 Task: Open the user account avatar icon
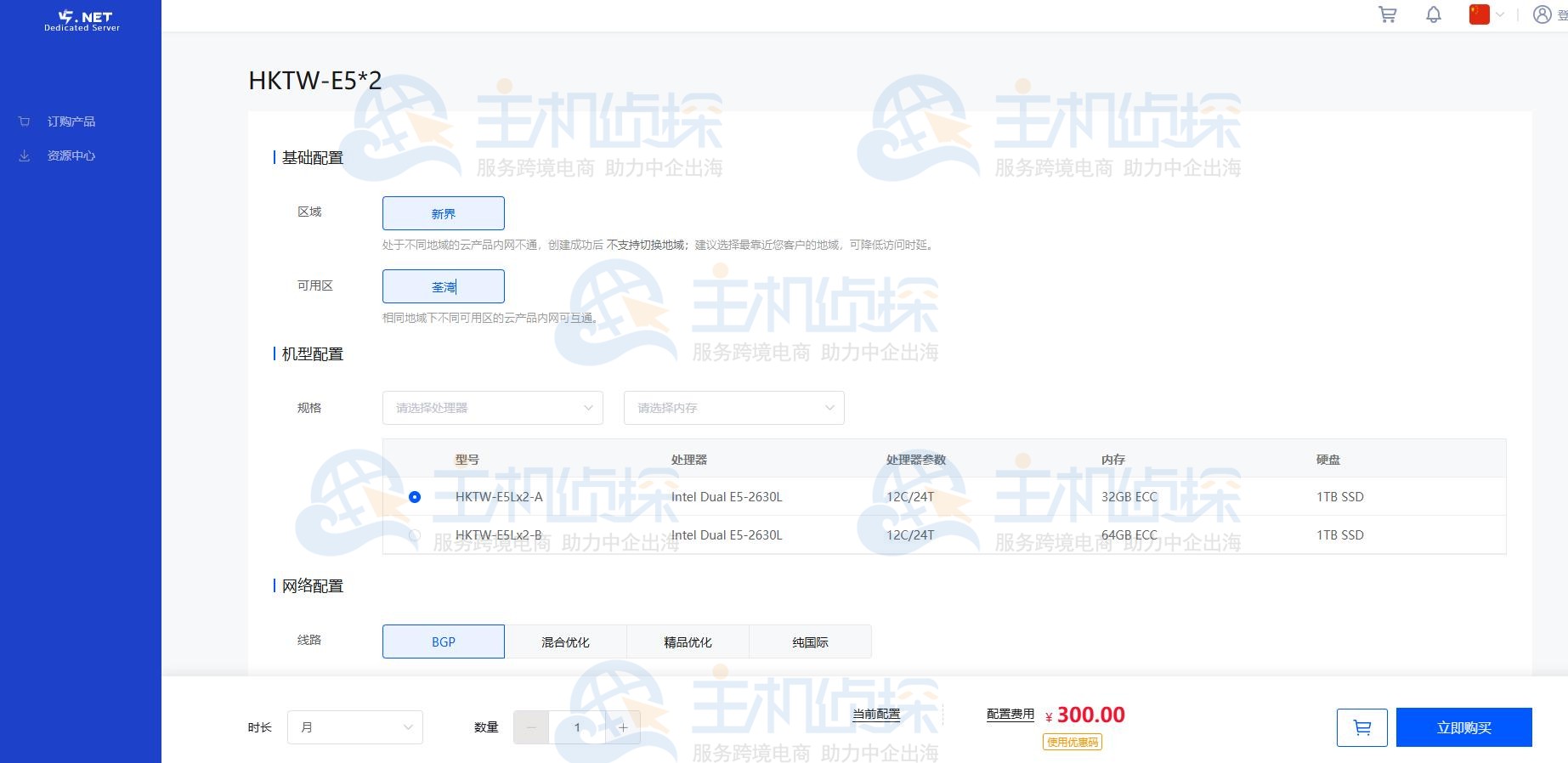1542,14
